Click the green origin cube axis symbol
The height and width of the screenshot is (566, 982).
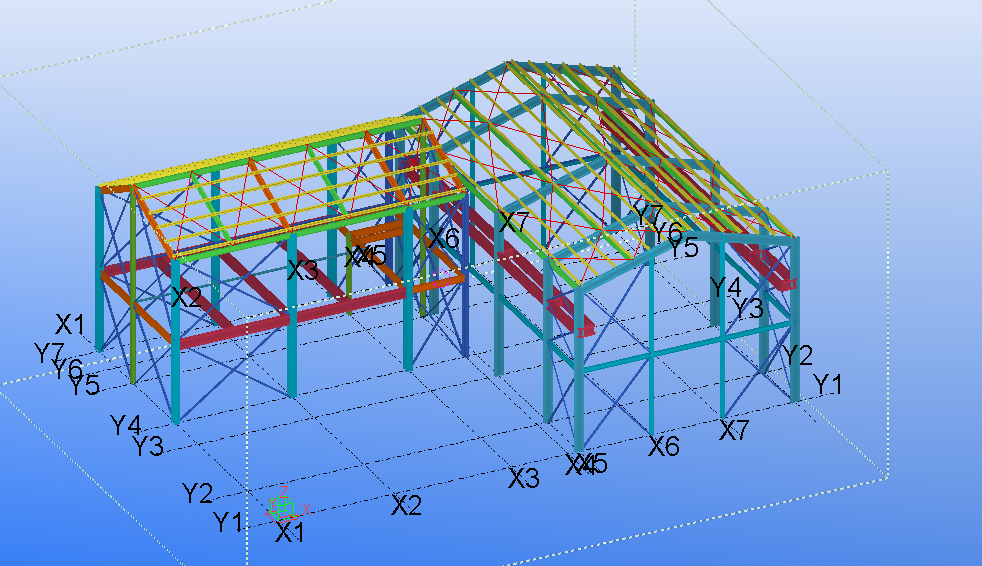(x=282, y=505)
